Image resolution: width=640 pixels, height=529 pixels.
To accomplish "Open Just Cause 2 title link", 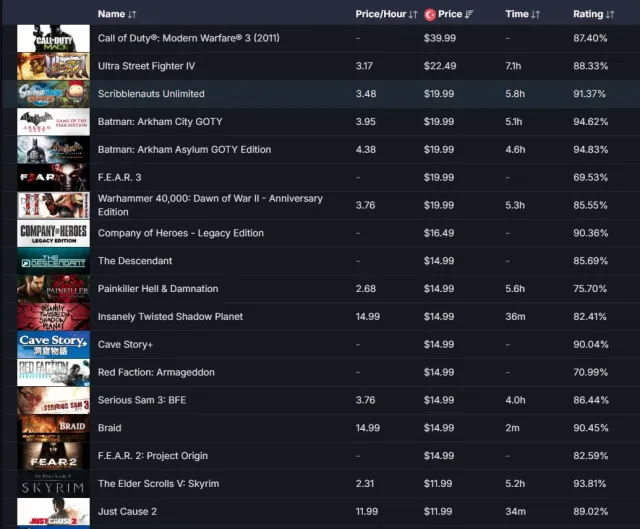I will click(x=127, y=511).
